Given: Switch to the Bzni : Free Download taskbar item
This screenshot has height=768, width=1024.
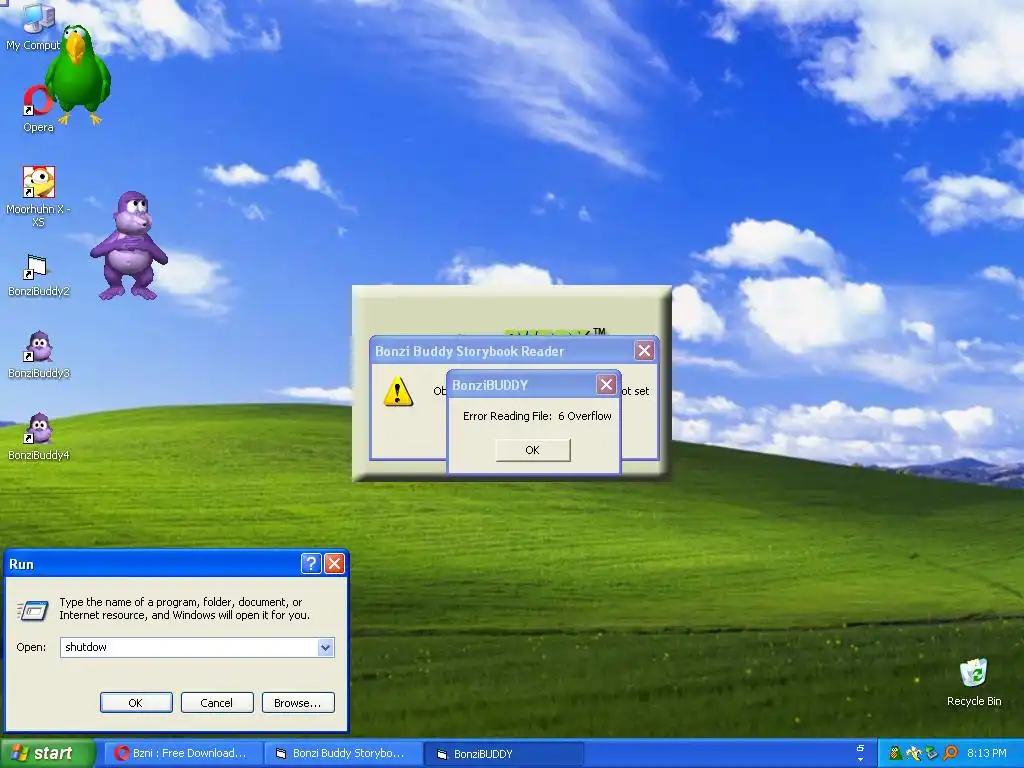Looking at the screenshot, I should [x=184, y=754].
